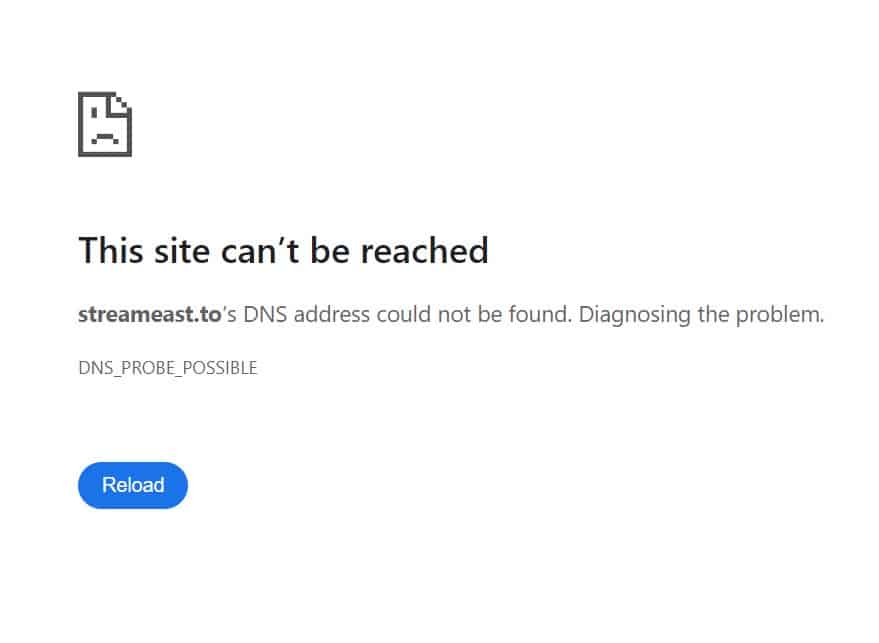Click the word 'address' in the description
This screenshot has width=879, height=643.
tap(332, 314)
